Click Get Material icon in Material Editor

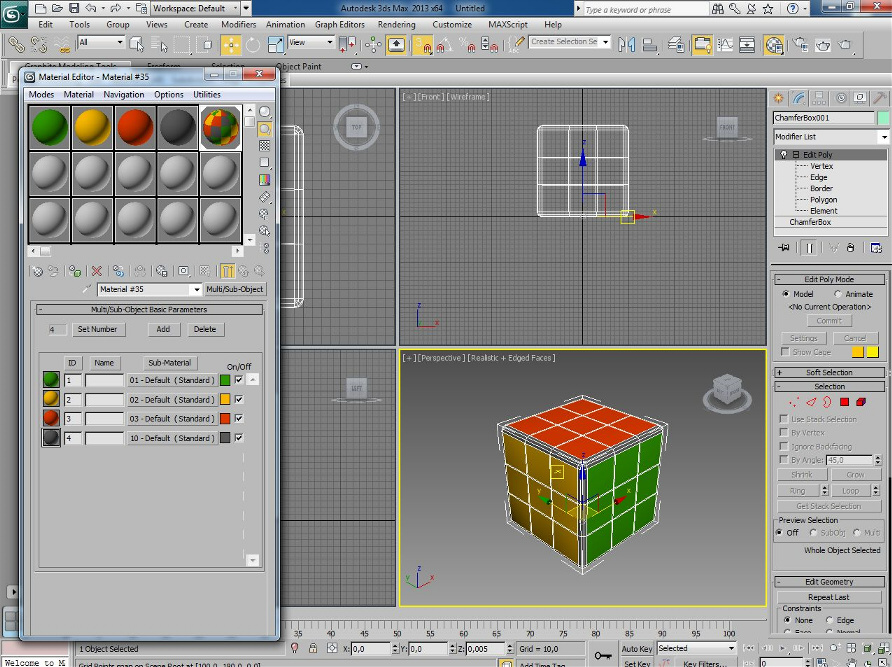[x=37, y=271]
